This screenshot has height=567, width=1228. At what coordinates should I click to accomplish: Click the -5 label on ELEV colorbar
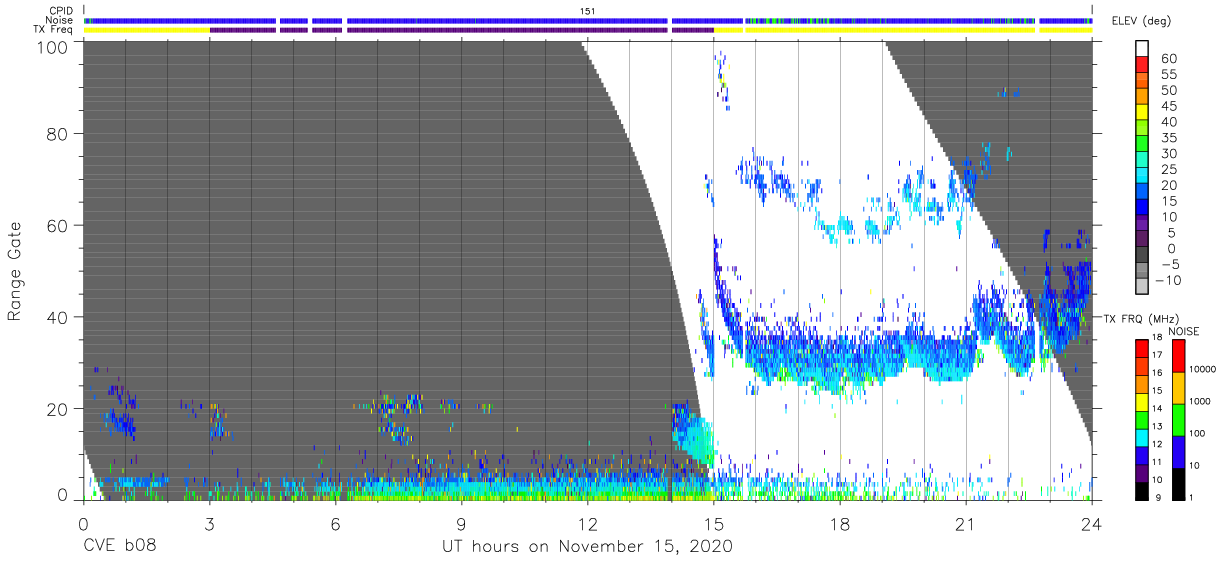[1169, 264]
